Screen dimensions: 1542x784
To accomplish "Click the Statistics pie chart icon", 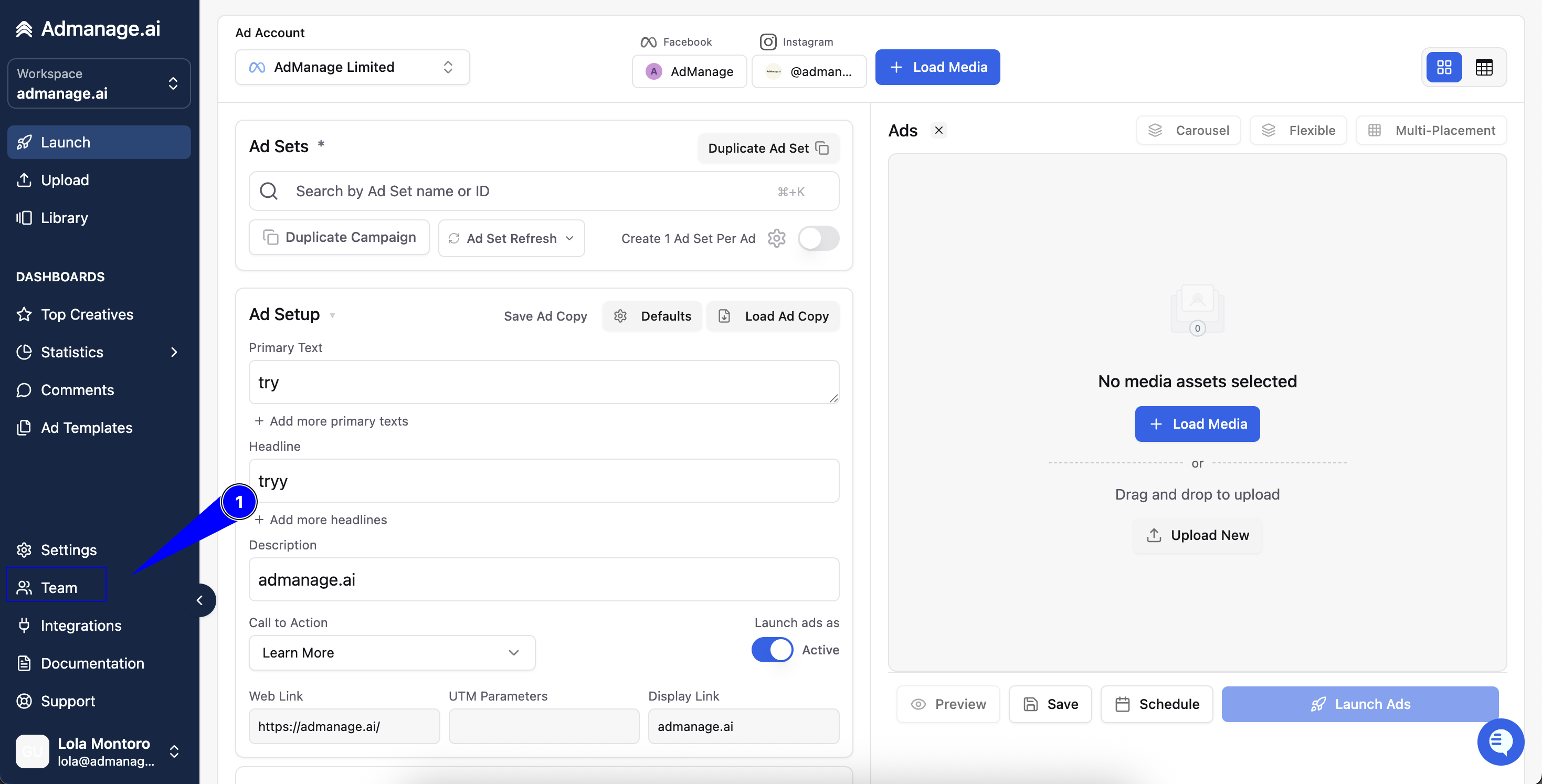I will pos(24,352).
